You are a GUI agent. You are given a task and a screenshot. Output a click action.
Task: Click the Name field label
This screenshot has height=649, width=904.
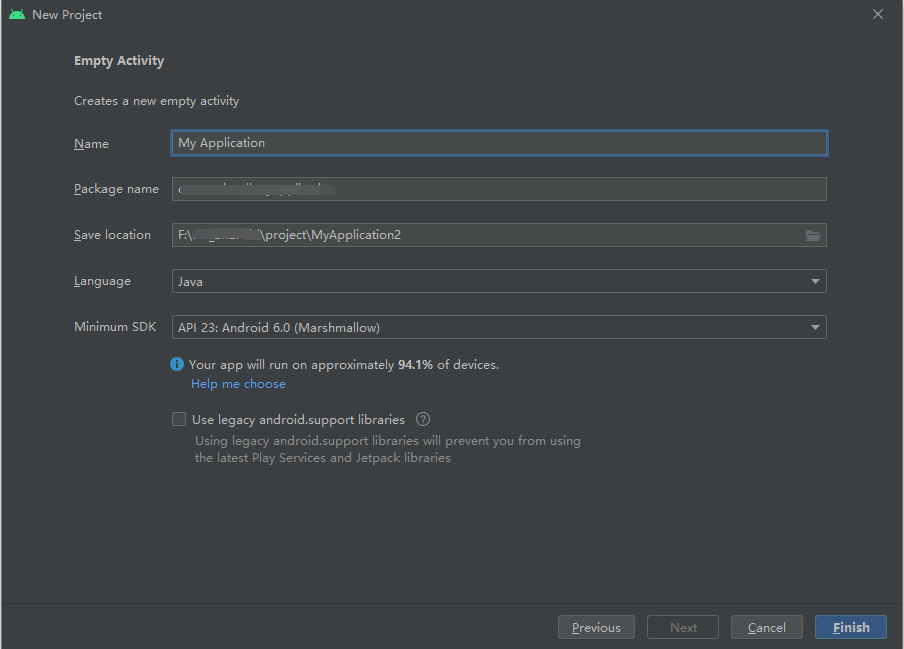[x=91, y=144]
